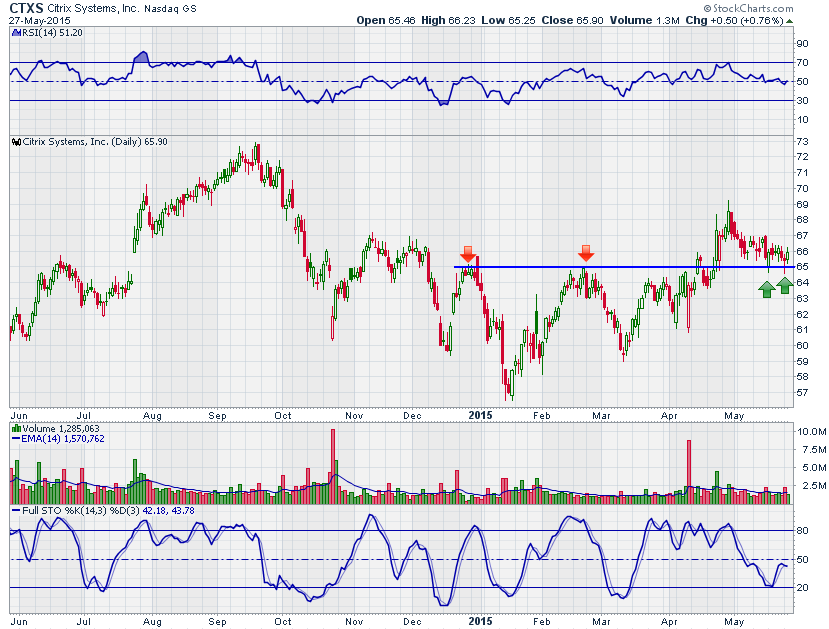Click the 'Citrix Systems, Inc. (Daily) 65.90' legend
This screenshot has height=629, width=829.
[x=95, y=142]
